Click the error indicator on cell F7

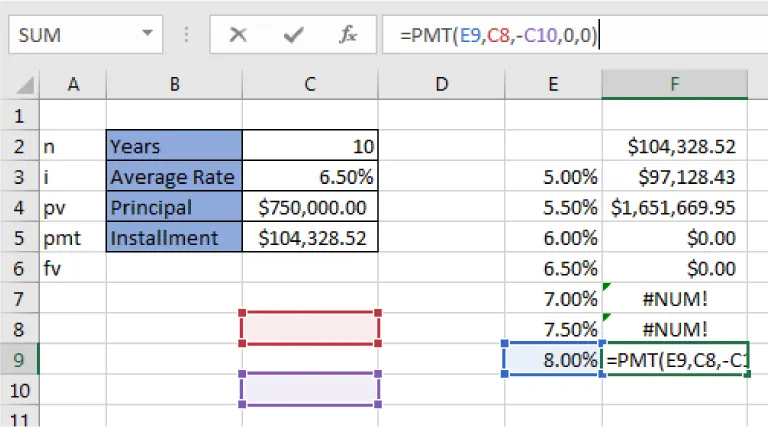click(607, 288)
